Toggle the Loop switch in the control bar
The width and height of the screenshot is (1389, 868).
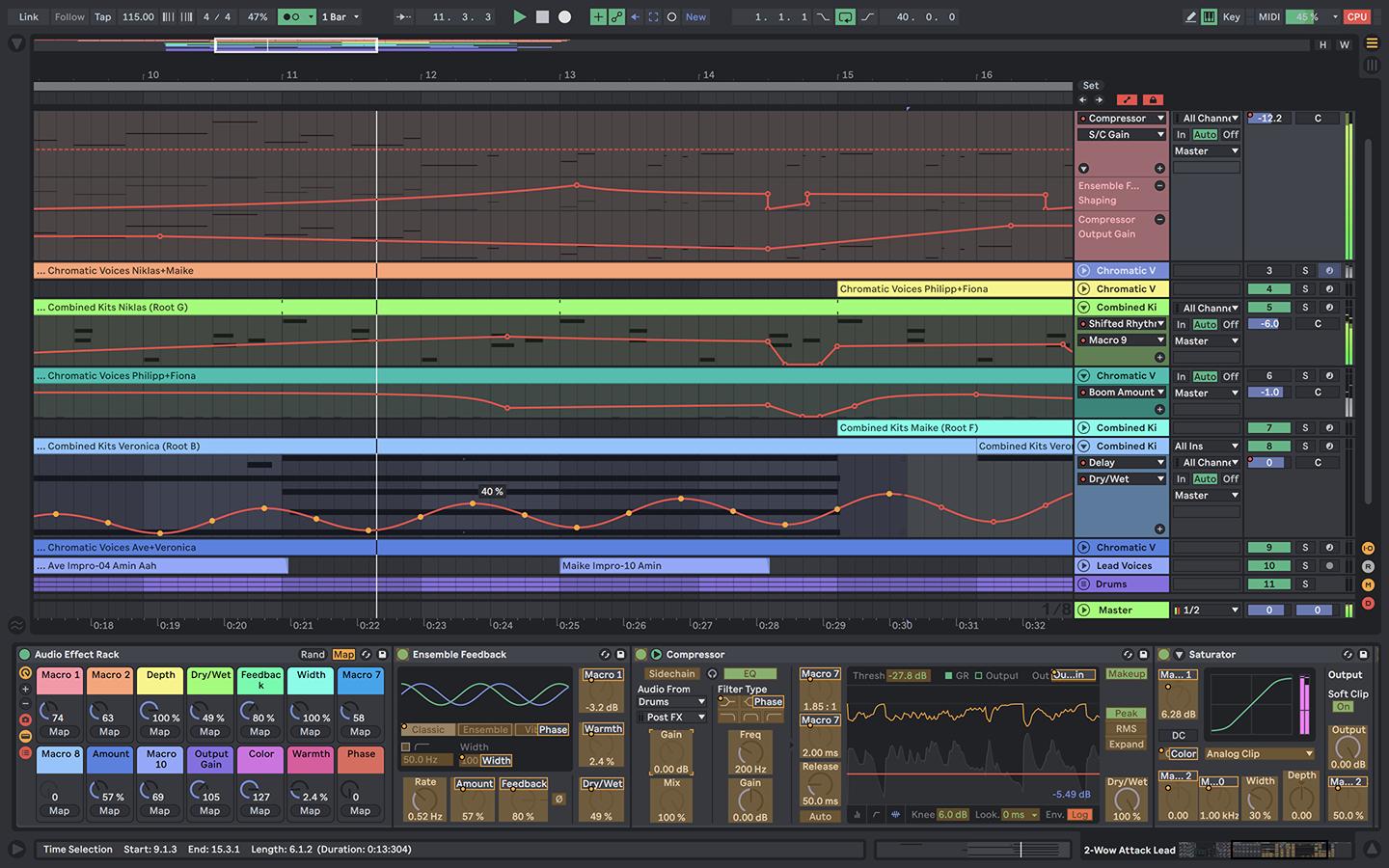click(x=845, y=16)
